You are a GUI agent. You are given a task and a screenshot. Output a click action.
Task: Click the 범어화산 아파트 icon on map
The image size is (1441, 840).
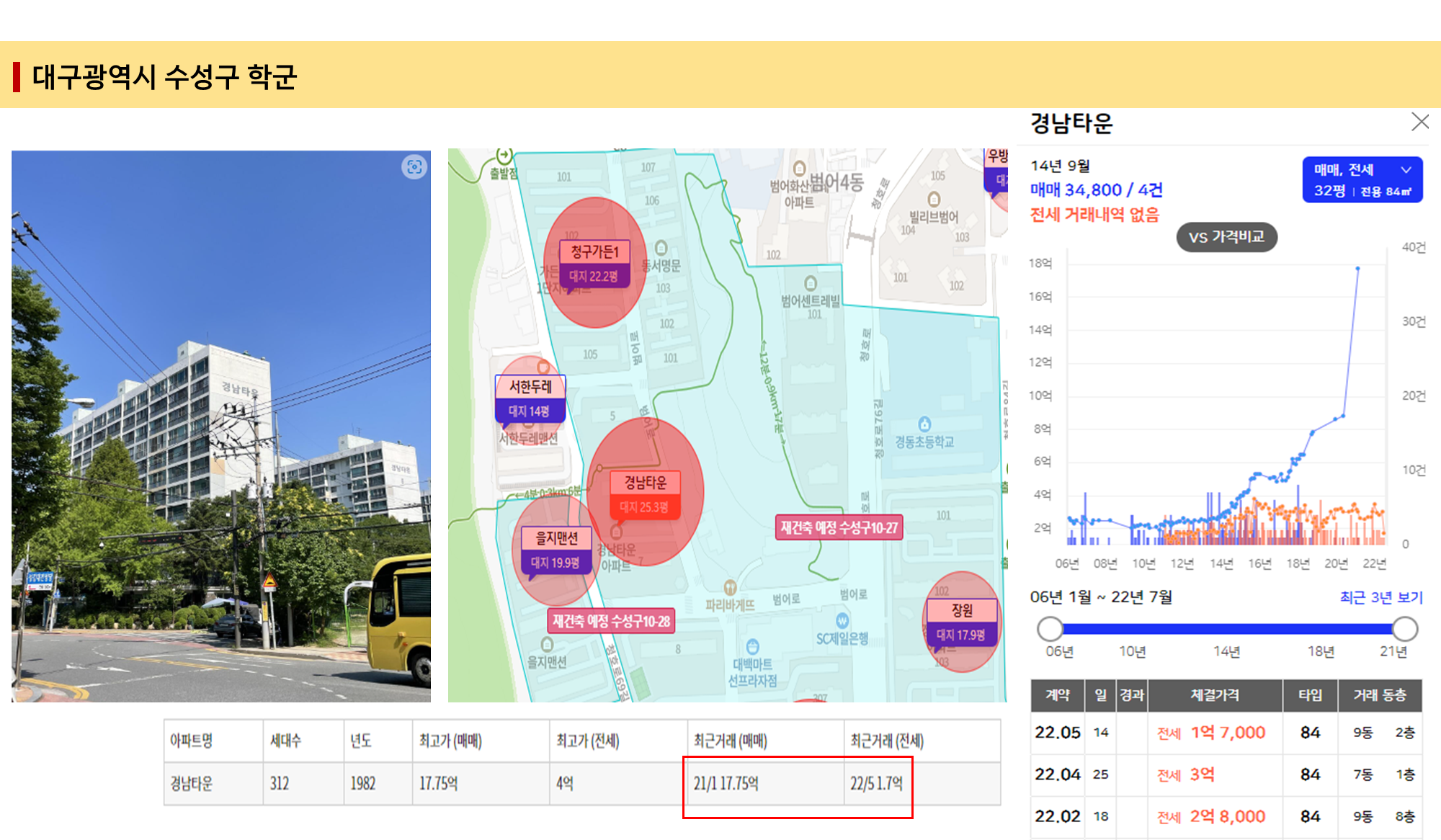pyautogui.click(x=799, y=169)
